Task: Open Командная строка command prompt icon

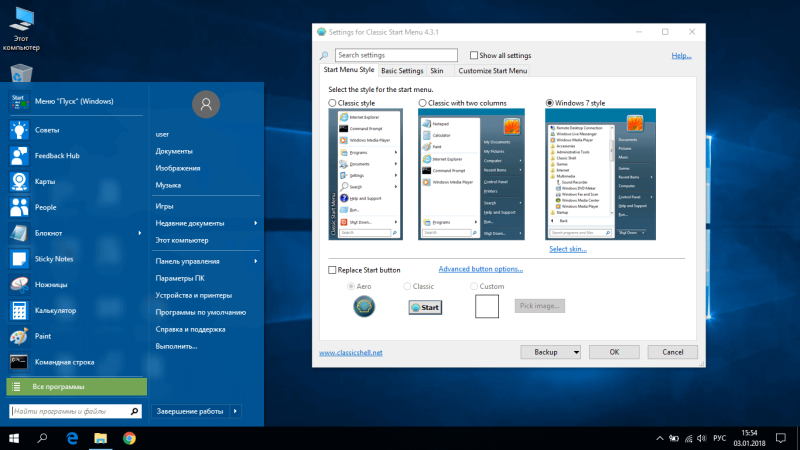Action: [19, 362]
